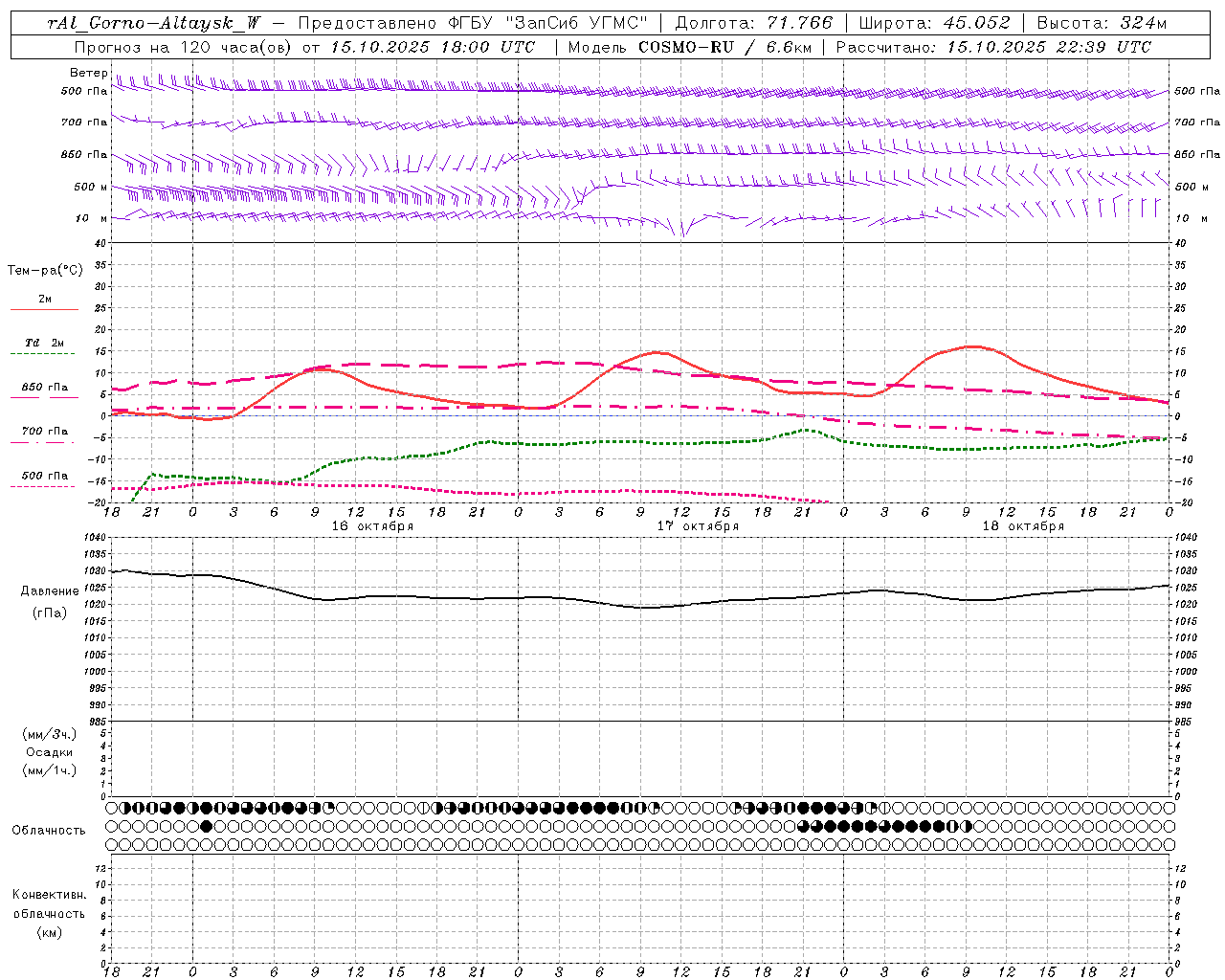Select the provider text ФГБУ "ЗапСиб УГМС"
The width and height of the screenshot is (1225, 980).
[548, 23]
